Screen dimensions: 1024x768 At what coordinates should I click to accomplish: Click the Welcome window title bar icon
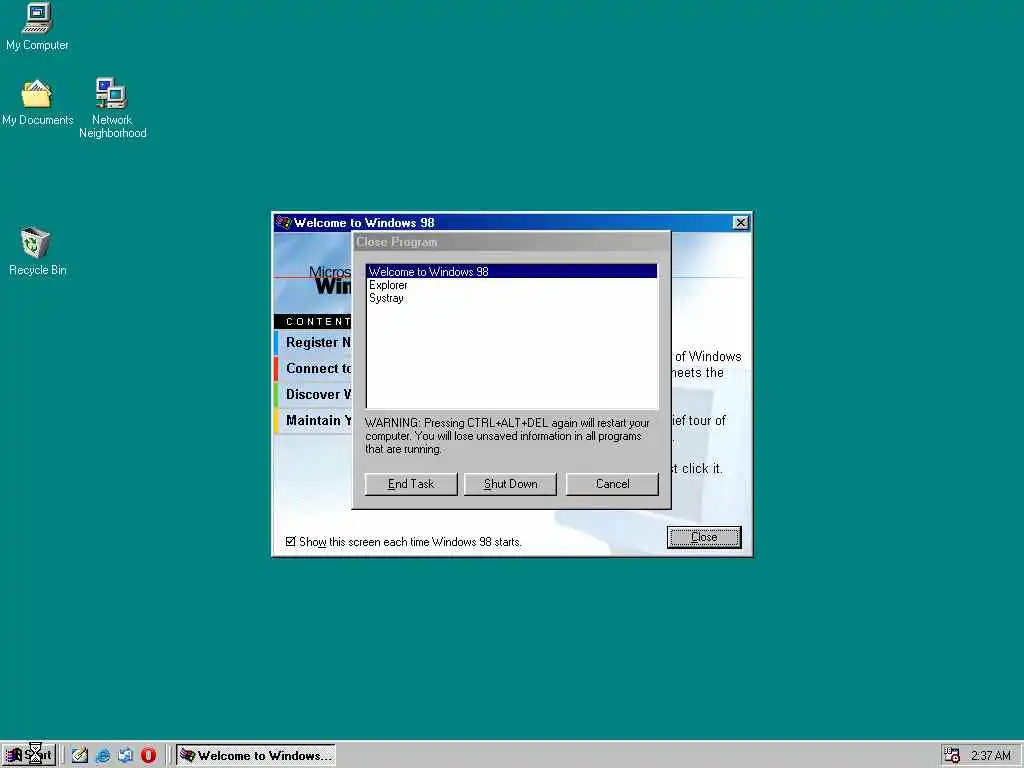(283, 223)
